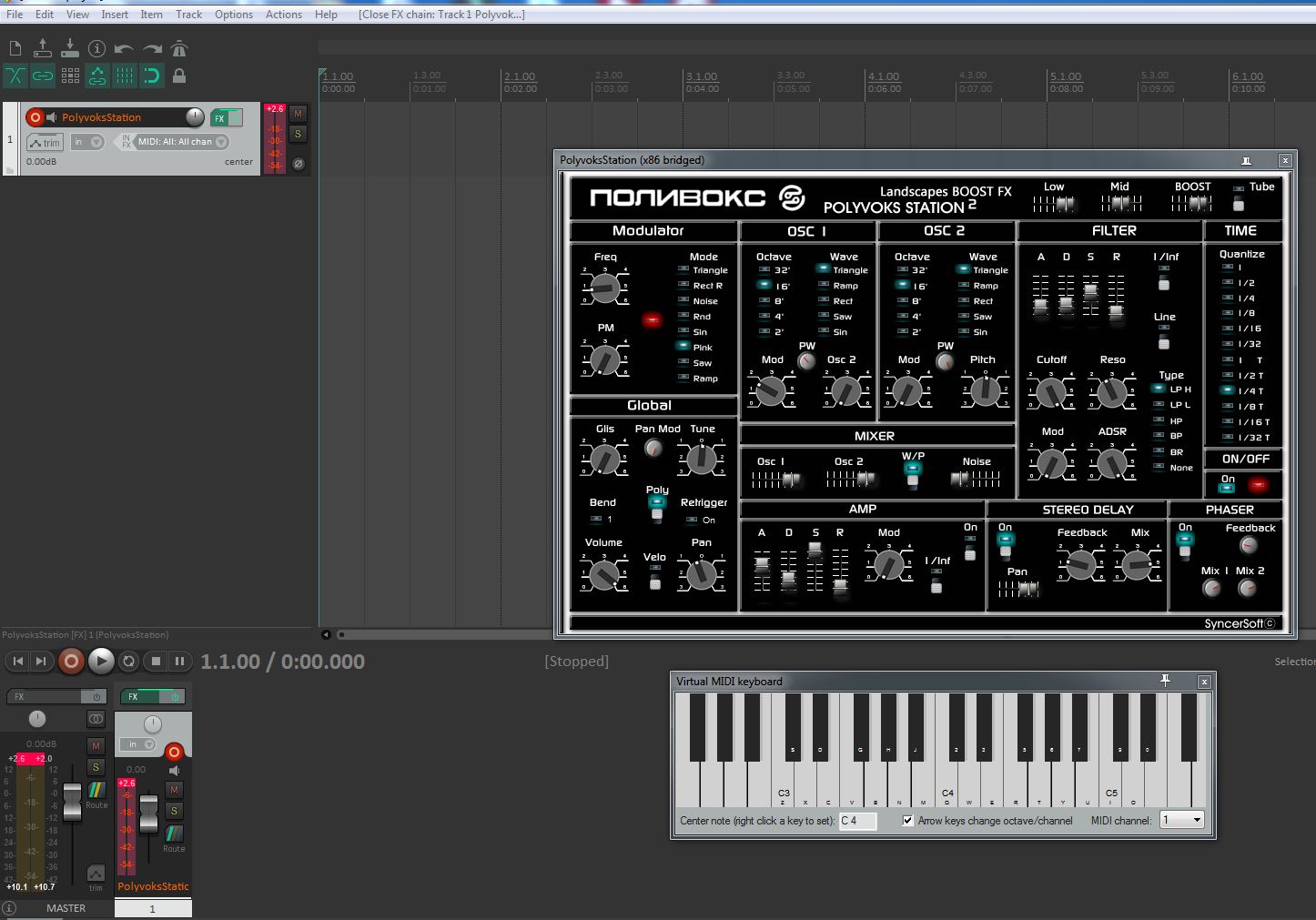Open Route icon on PolyvoksStation mixer strip
Viewport: 1316px width, 920px height.
[x=174, y=834]
